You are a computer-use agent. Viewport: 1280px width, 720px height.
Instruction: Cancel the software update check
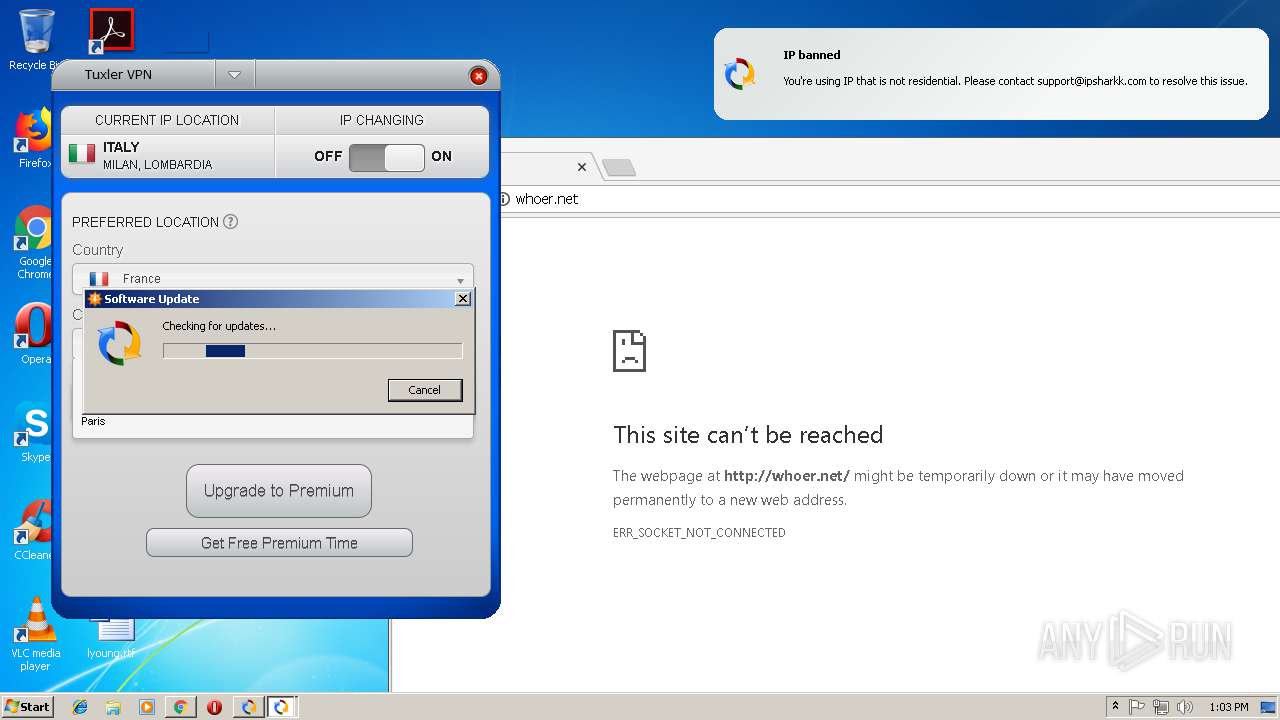coord(425,390)
